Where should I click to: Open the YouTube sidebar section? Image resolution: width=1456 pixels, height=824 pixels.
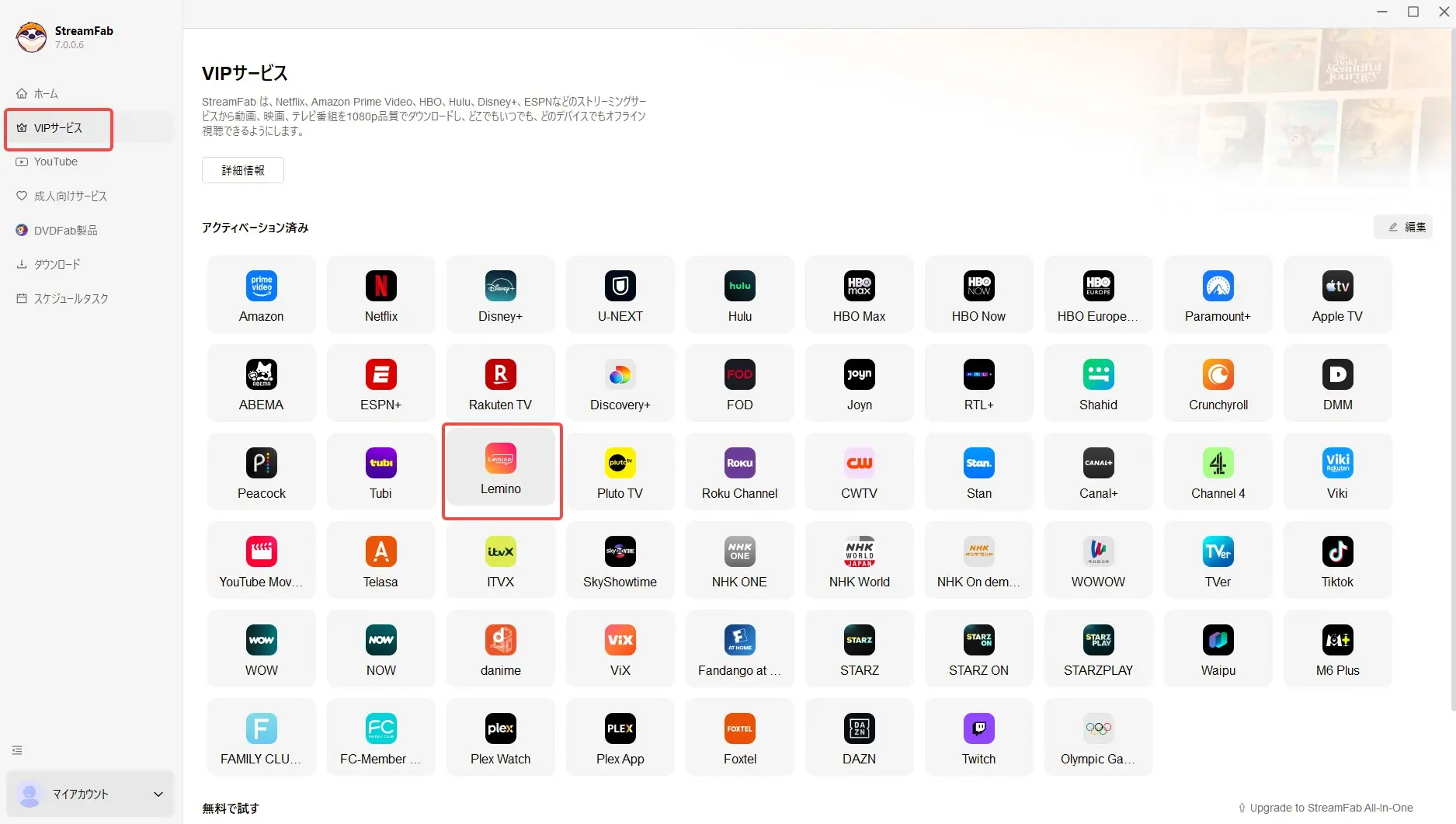click(90, 162)
